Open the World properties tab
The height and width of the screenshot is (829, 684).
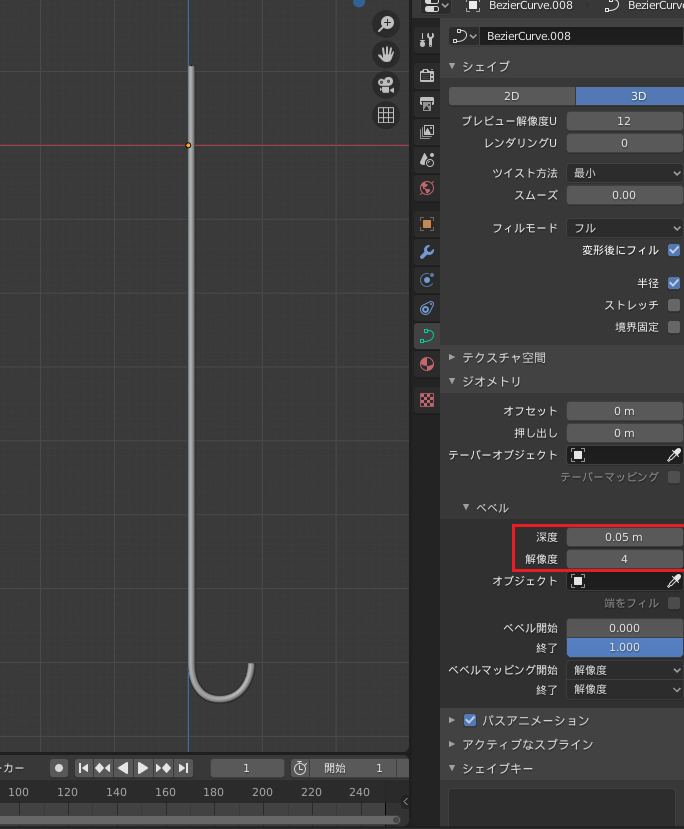(427, 188)
